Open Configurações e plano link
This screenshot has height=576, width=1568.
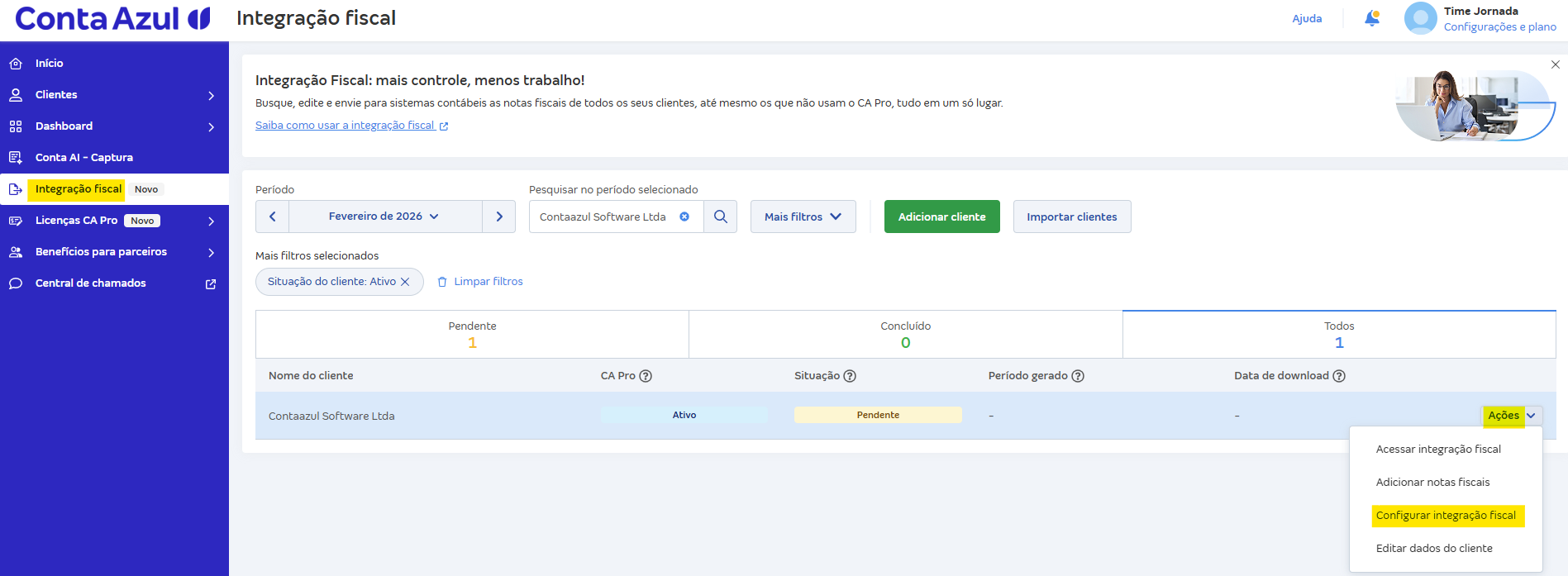point(1500,27)
